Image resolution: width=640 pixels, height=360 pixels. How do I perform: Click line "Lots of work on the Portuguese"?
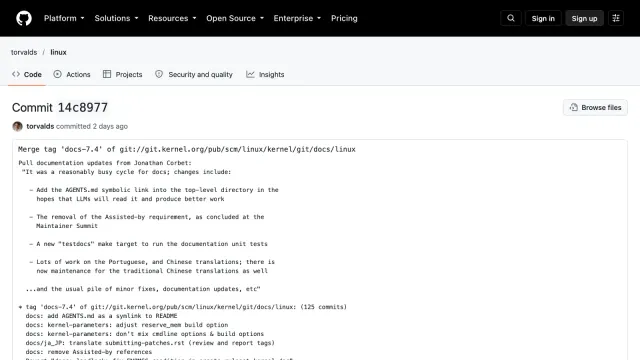(x=152, y=262)
